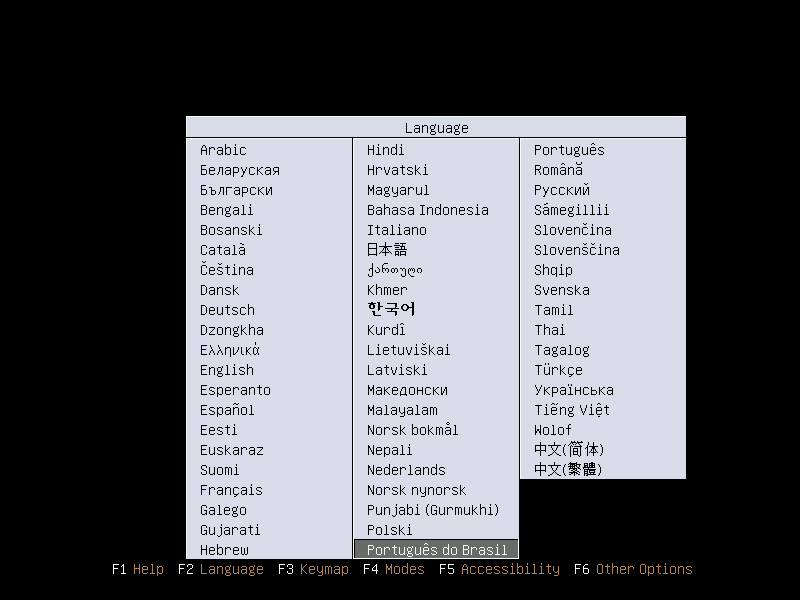Select Русский entry
The image size is (800, 600).
(562, 190)
